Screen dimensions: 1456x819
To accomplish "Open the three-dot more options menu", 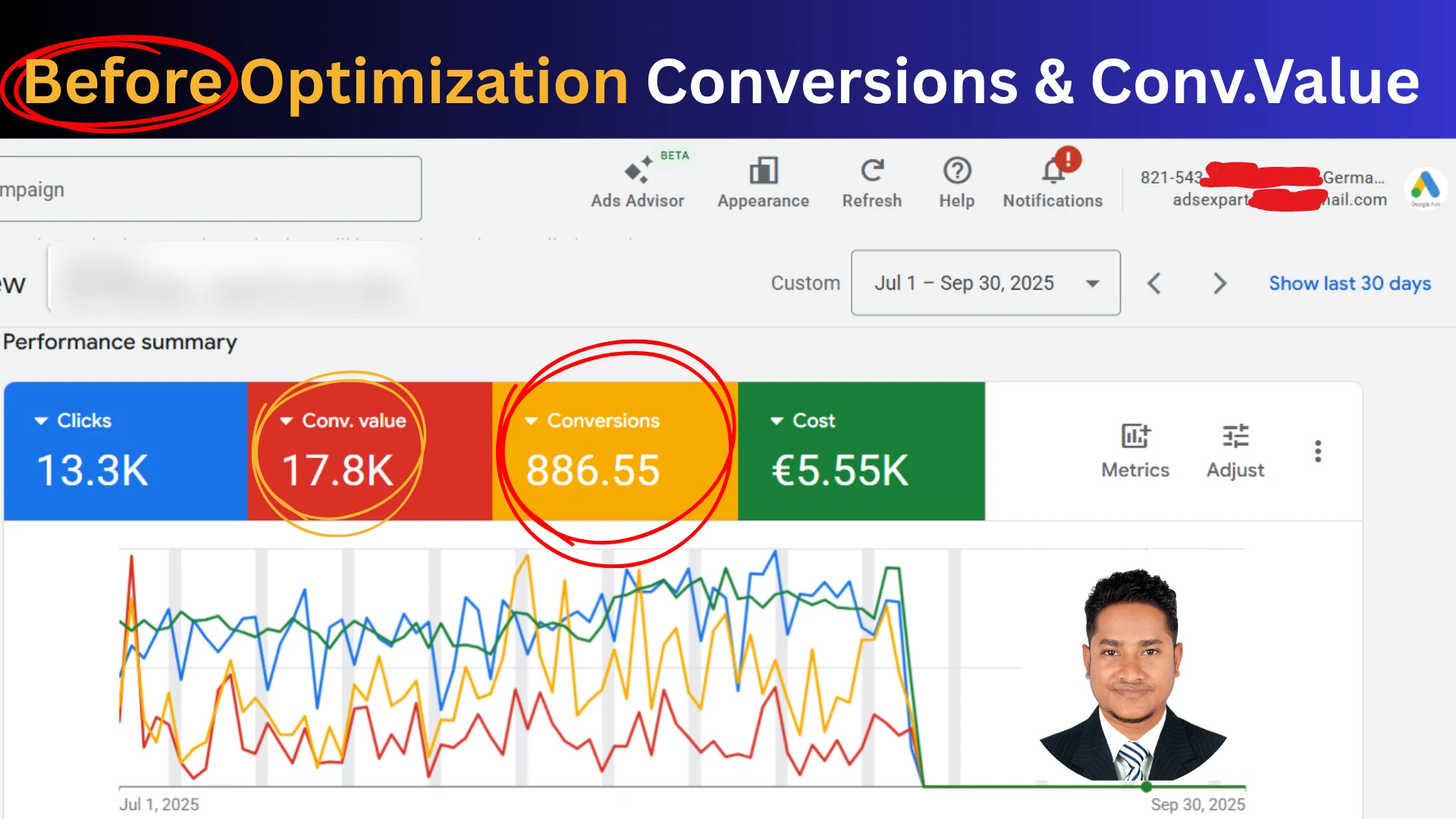I will click(1318, 451).
